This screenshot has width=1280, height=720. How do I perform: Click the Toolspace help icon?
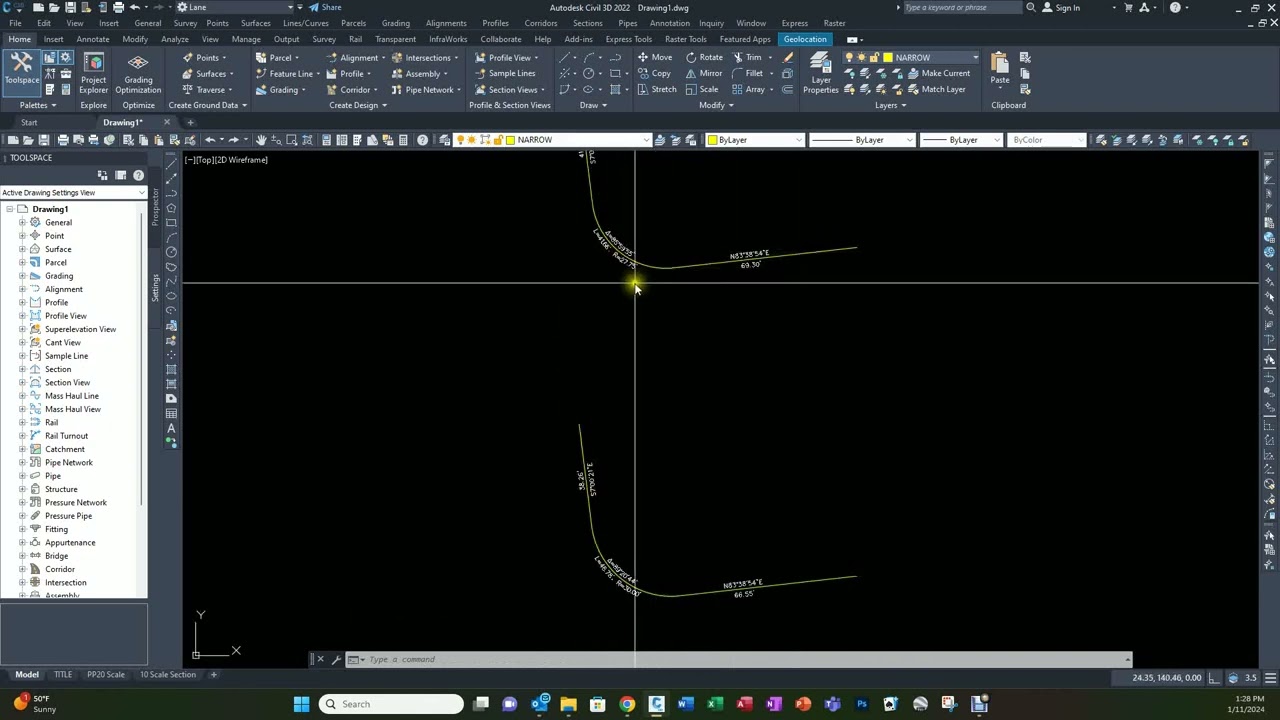click(x=138, y=175)
